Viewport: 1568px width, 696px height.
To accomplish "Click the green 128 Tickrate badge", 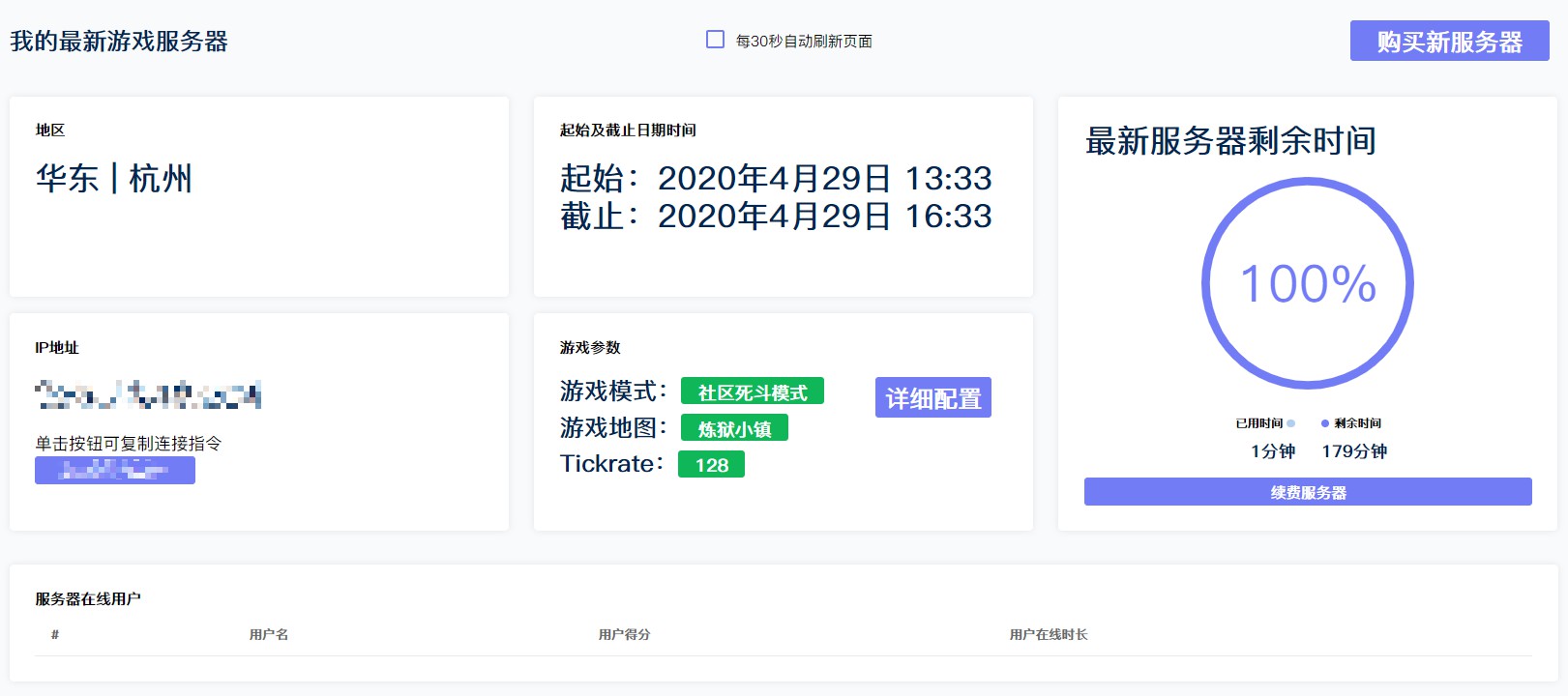I will click(x=711, y=465).
